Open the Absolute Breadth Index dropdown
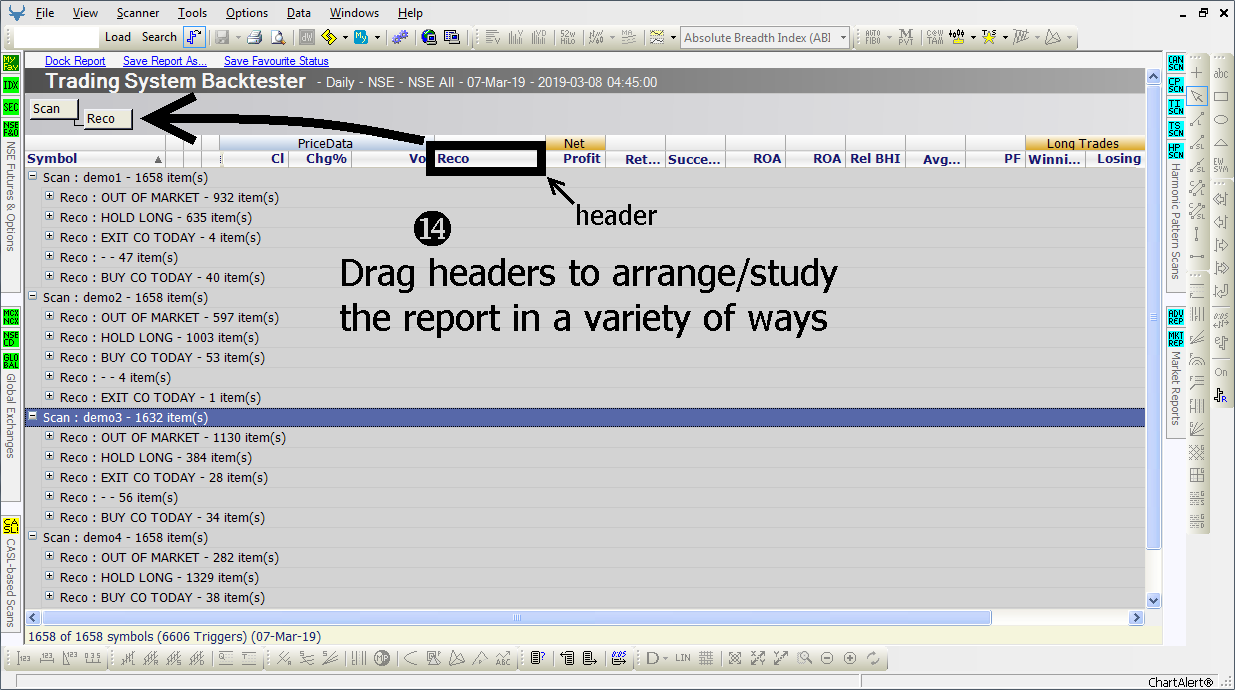This screenshot has width=1235, height=690. pyautogui.click(x=843, y=38)
